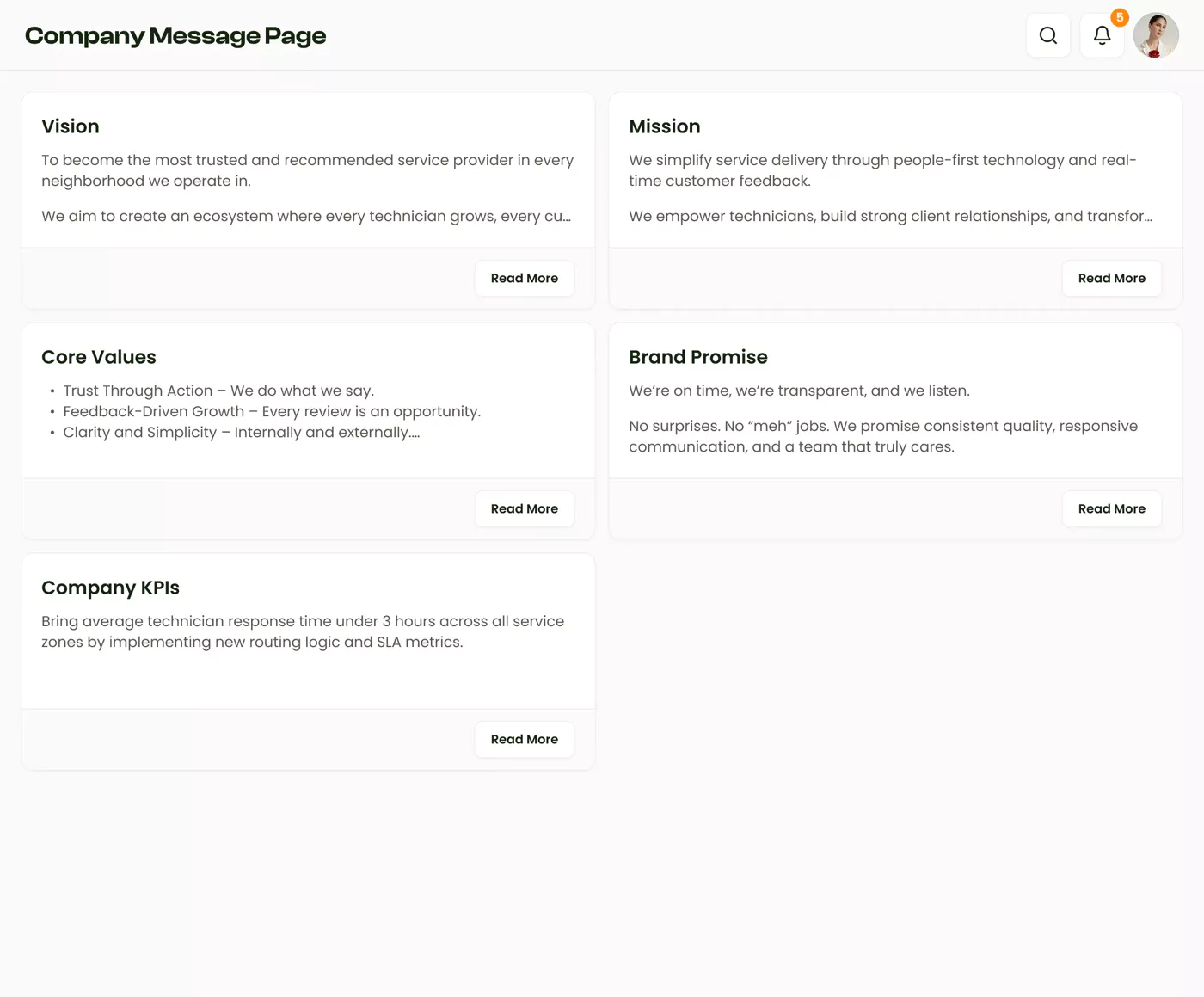1204x997 pixels.
Task: Expand Brand Promise with Read More
Action: click(1111, 509)
